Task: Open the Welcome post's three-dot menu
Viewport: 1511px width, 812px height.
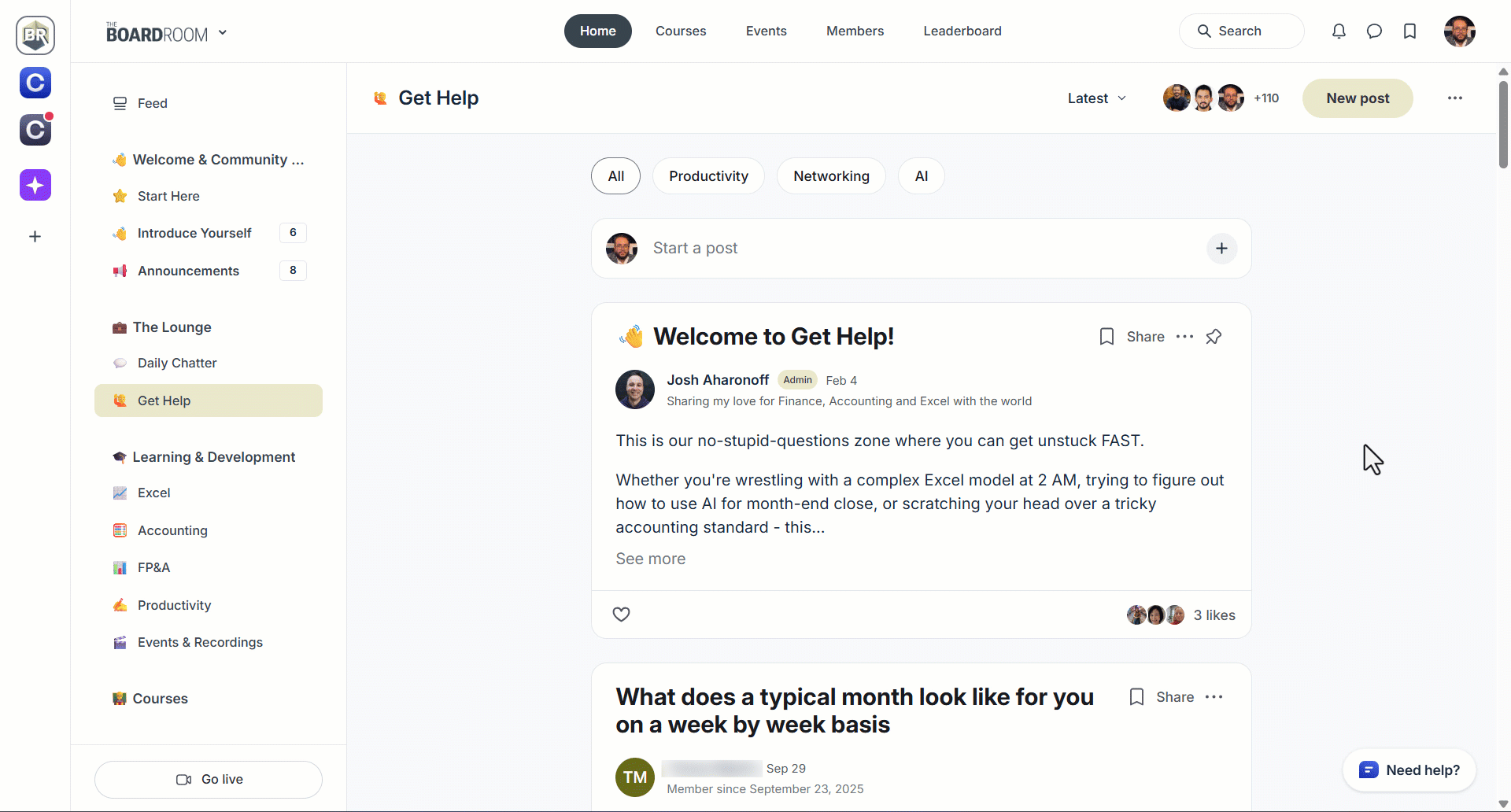Action: pyautogui.click(x=1184, y=336)
